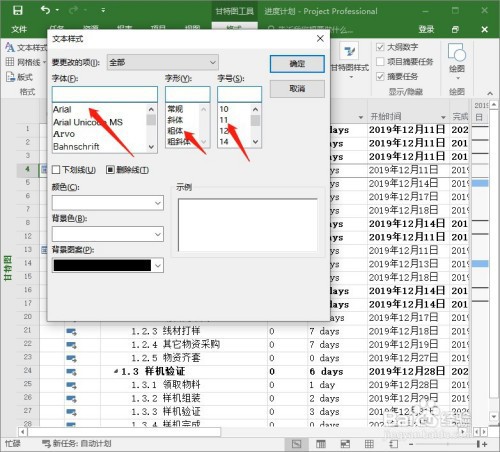Click the Report view icon in status bar

(394, 444)
